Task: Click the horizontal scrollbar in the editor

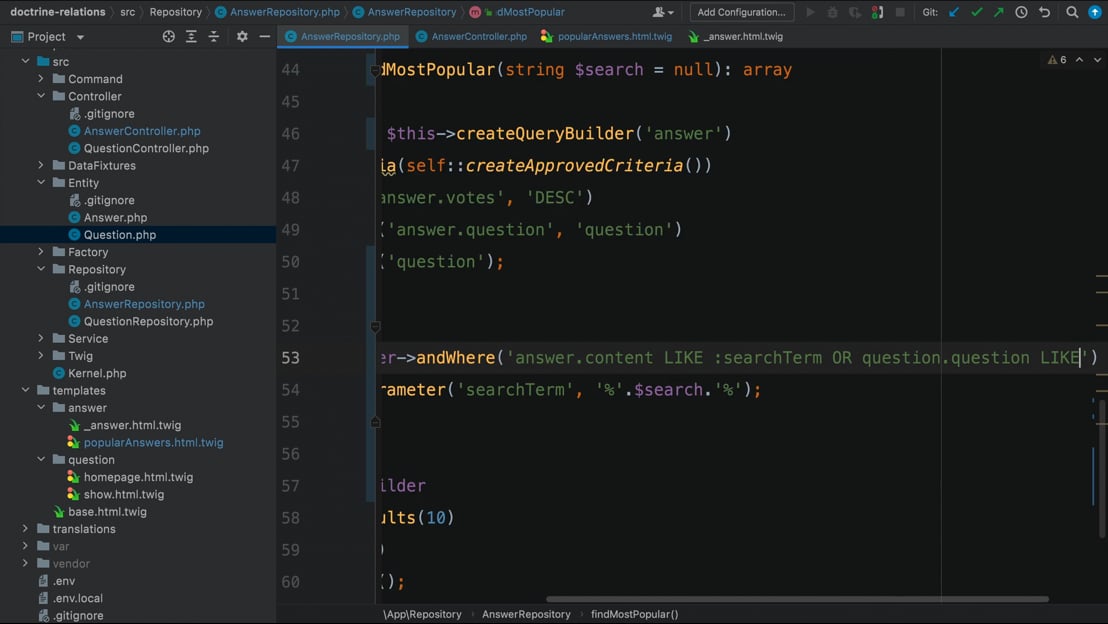Action: [797, 600]
